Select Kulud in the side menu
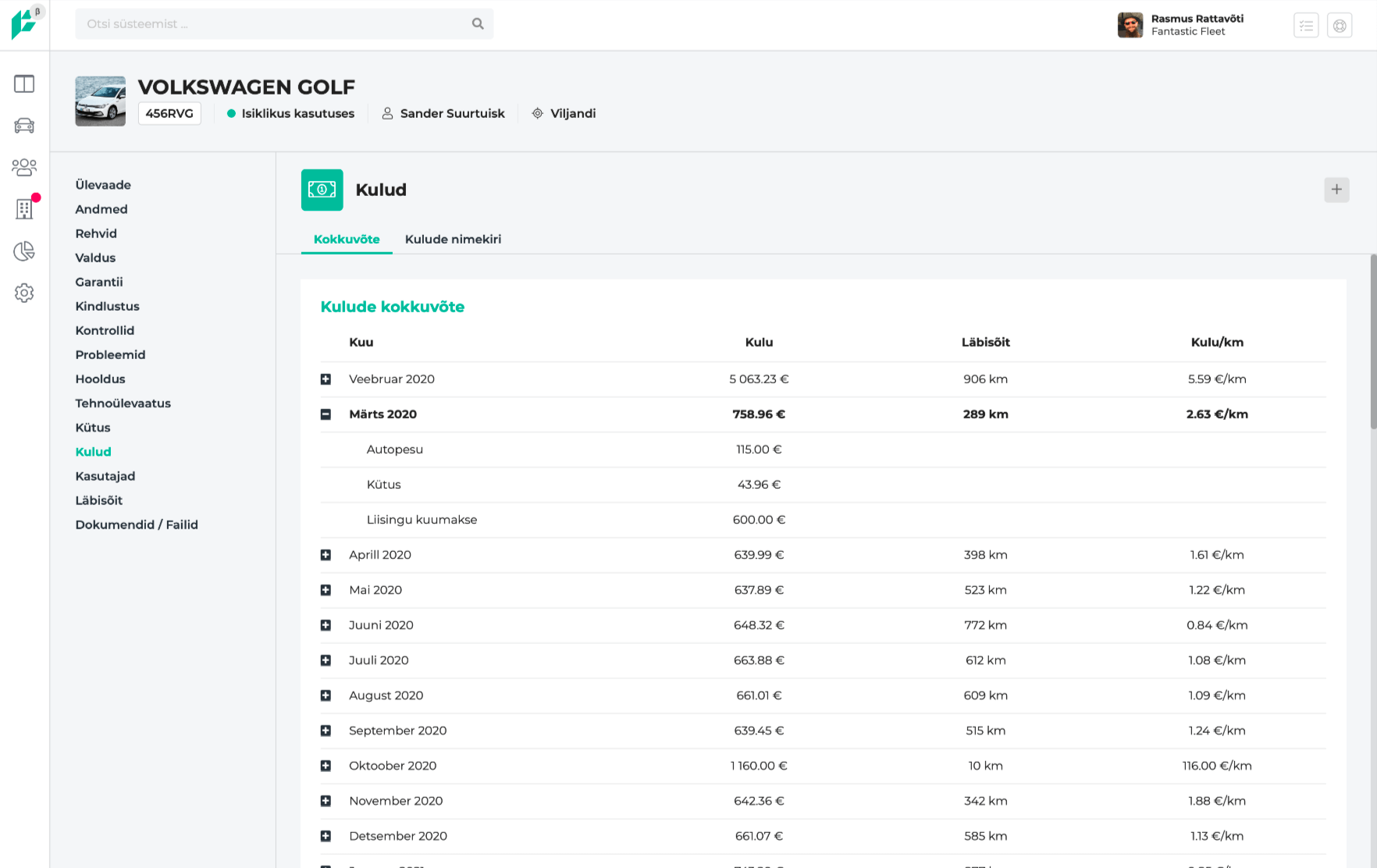The image size is (1377, 868). click(x=93, y=451)
